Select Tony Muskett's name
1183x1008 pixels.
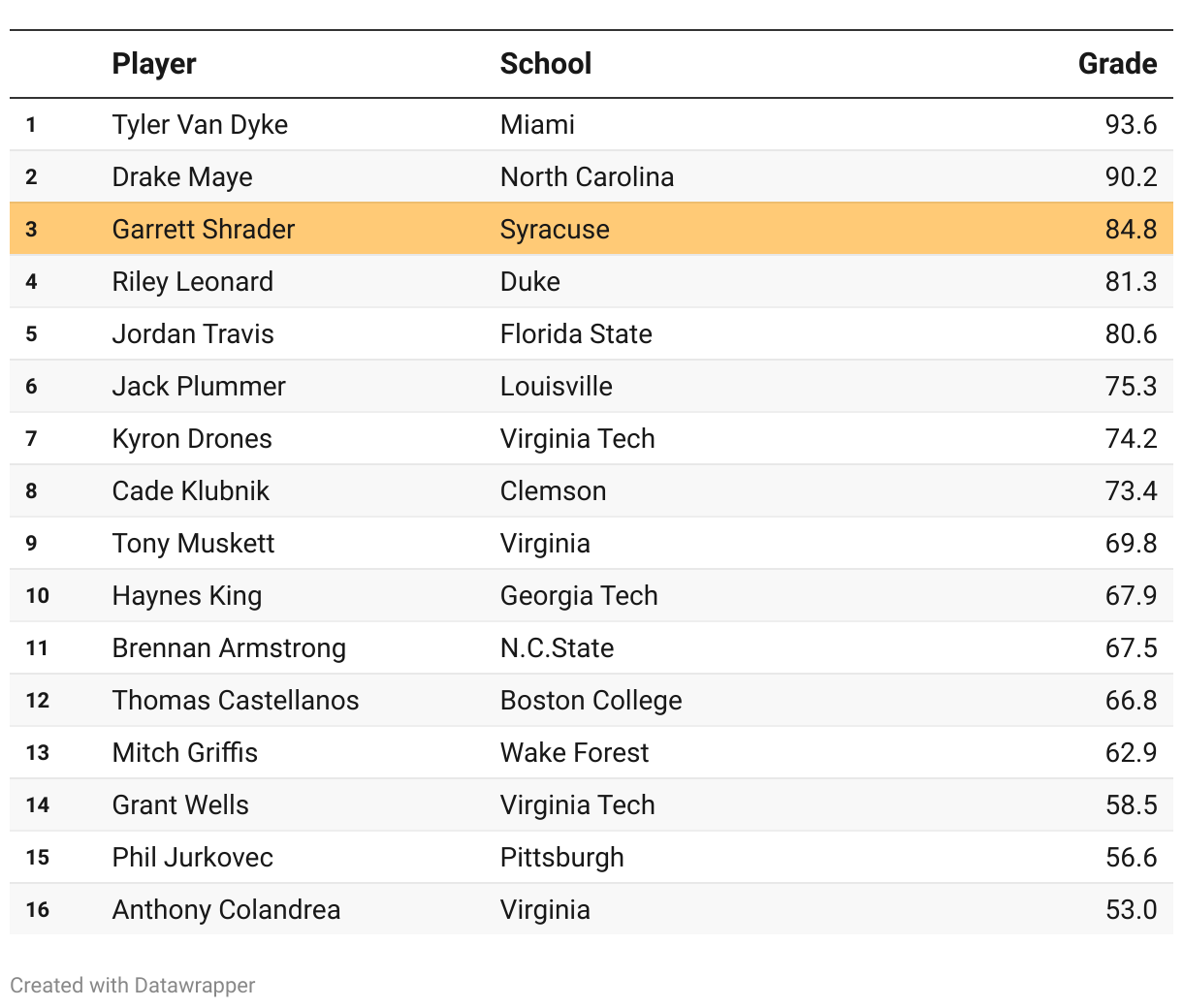(x=193, y=544)
